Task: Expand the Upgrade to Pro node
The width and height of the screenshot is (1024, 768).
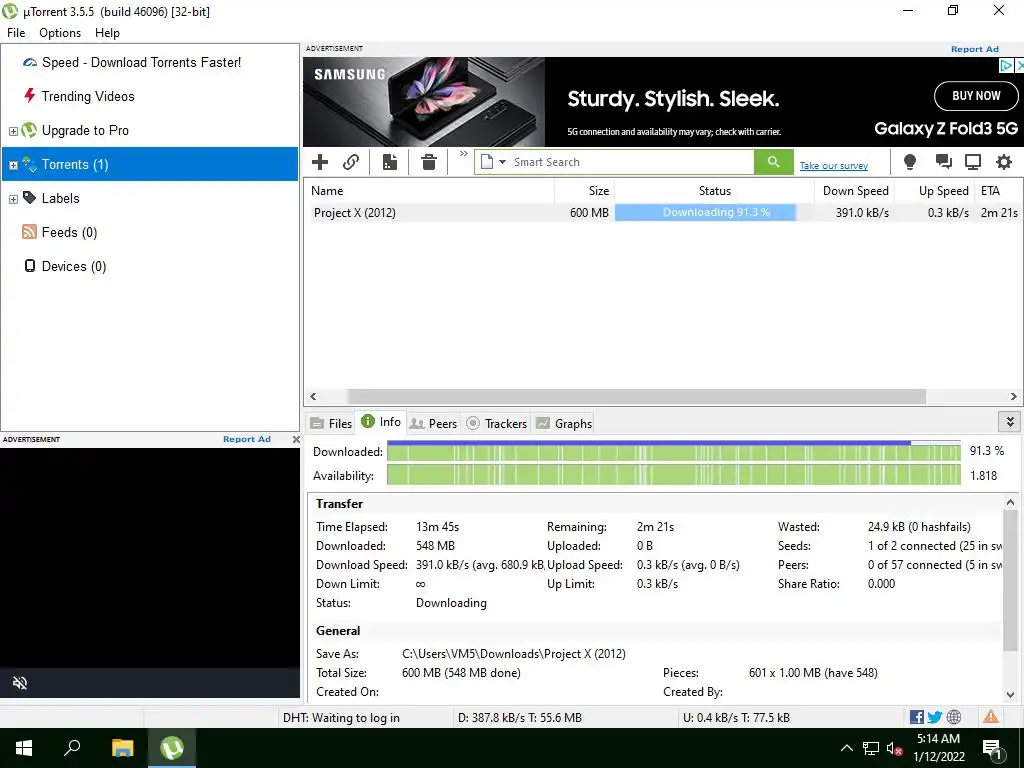Action: click(13, 131)
